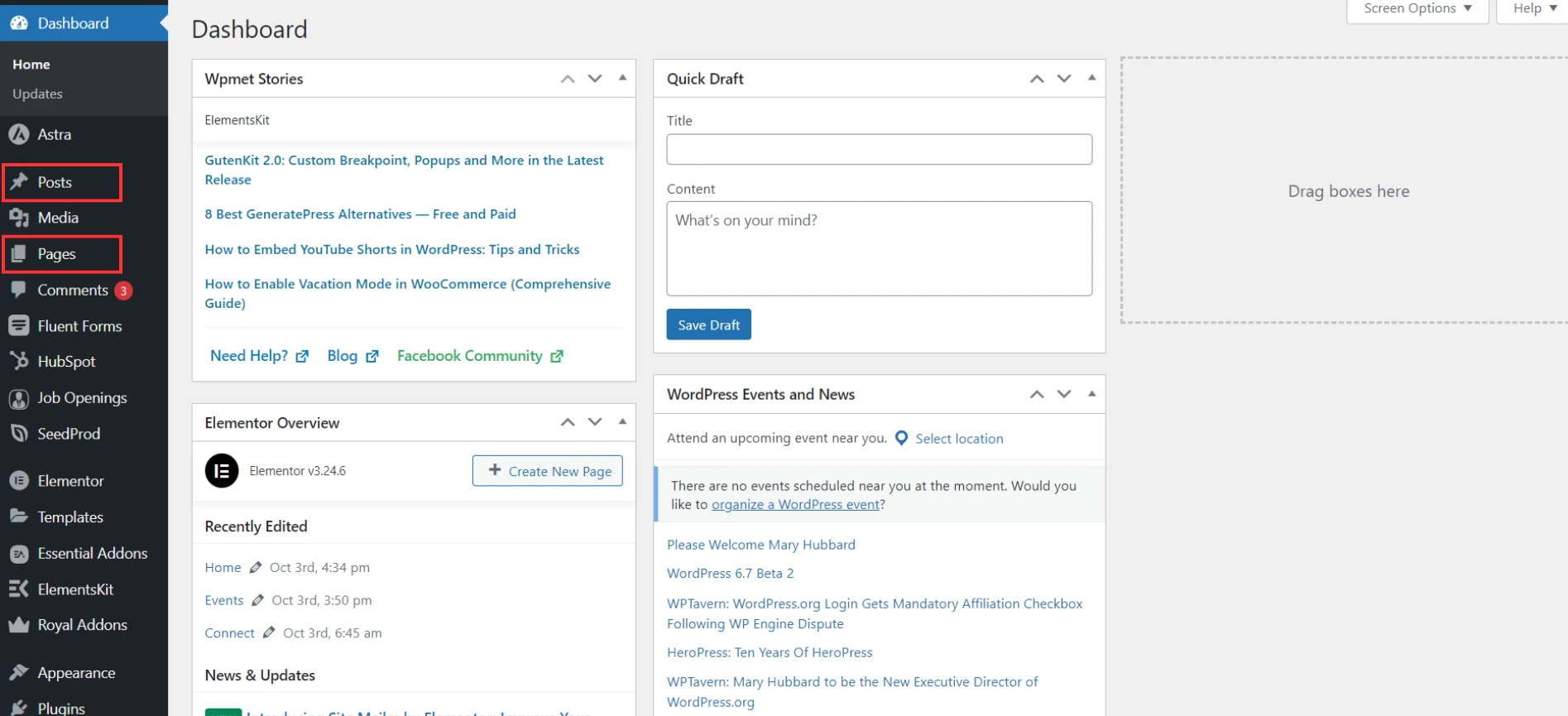Open recently edited Connect page link

pyautogui.click(x=229, y=633)
